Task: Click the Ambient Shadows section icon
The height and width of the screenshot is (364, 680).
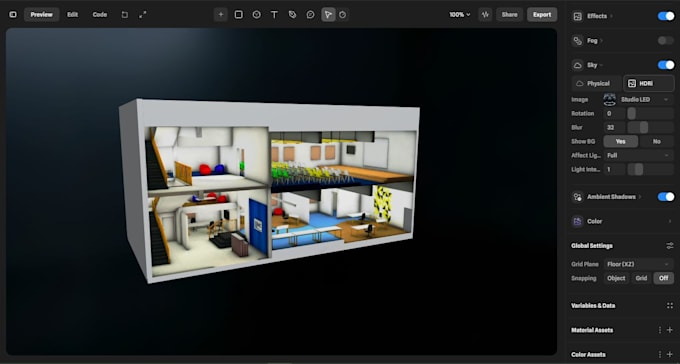Action: tap(578, 197)
